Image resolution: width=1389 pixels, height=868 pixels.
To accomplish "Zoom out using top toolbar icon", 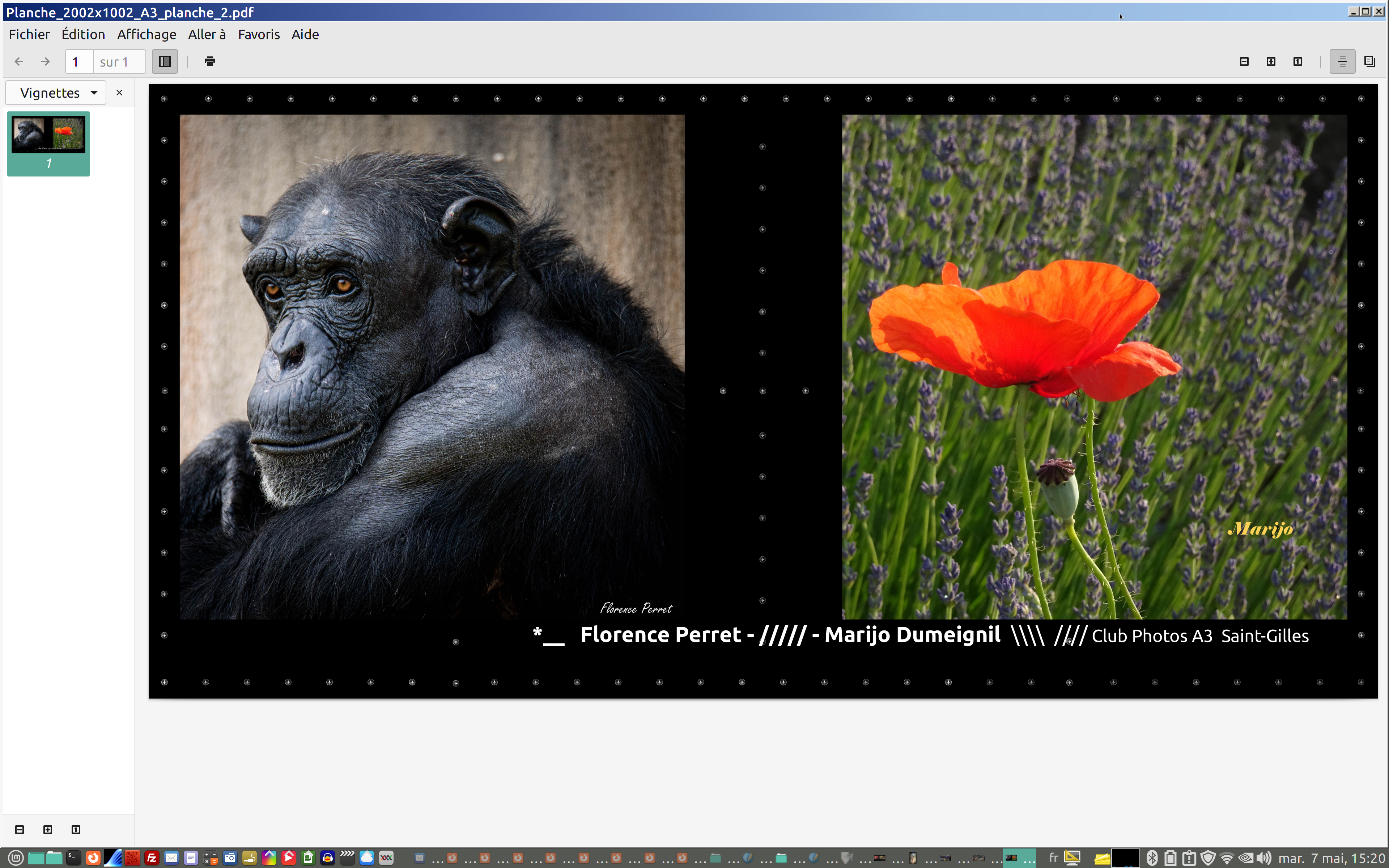I will click(1244, 61).
